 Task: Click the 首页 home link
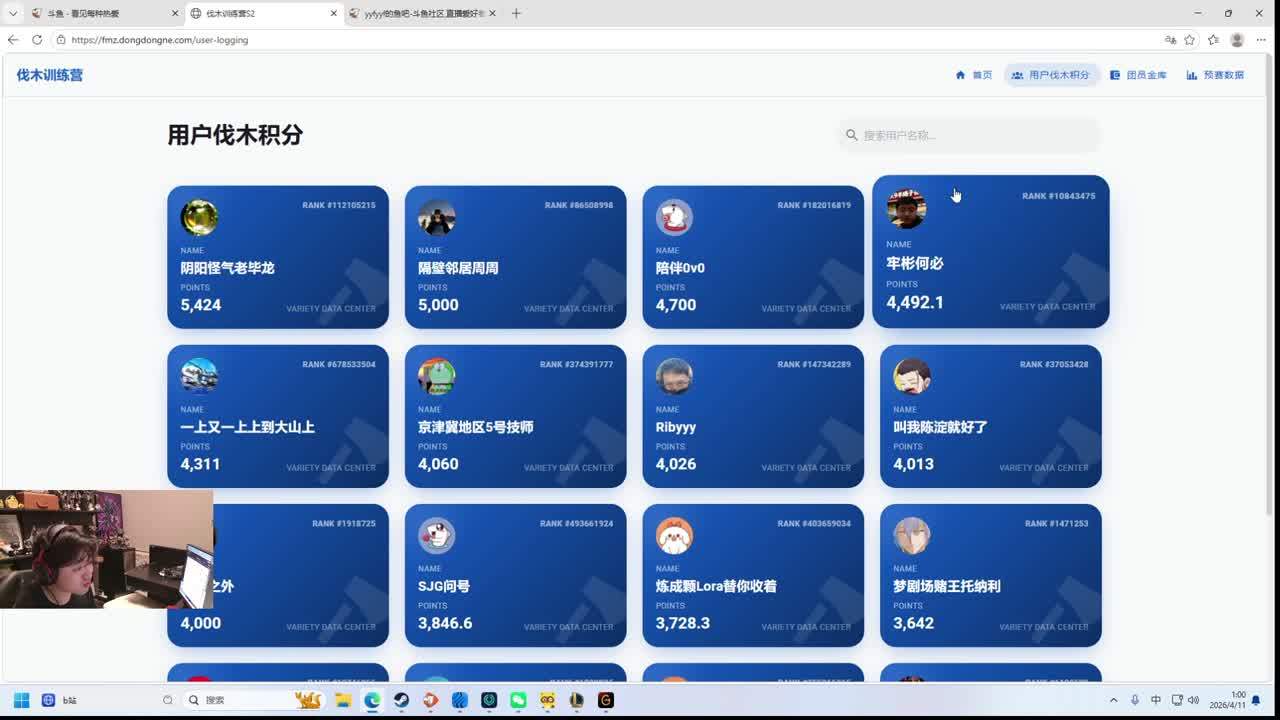point(974,75)
